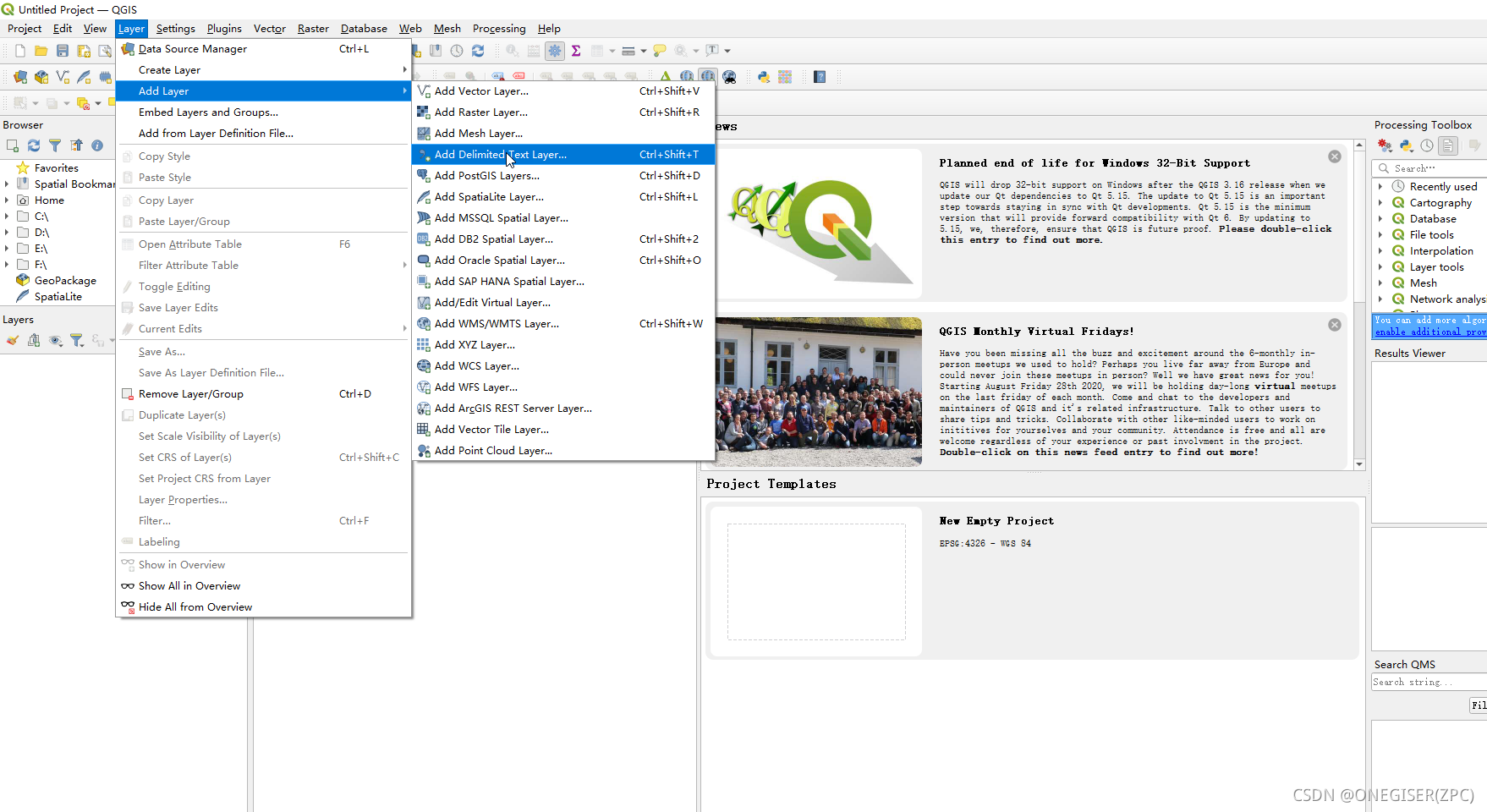
Task: Open the Settings menu
Action: click(x=175, y=29)
